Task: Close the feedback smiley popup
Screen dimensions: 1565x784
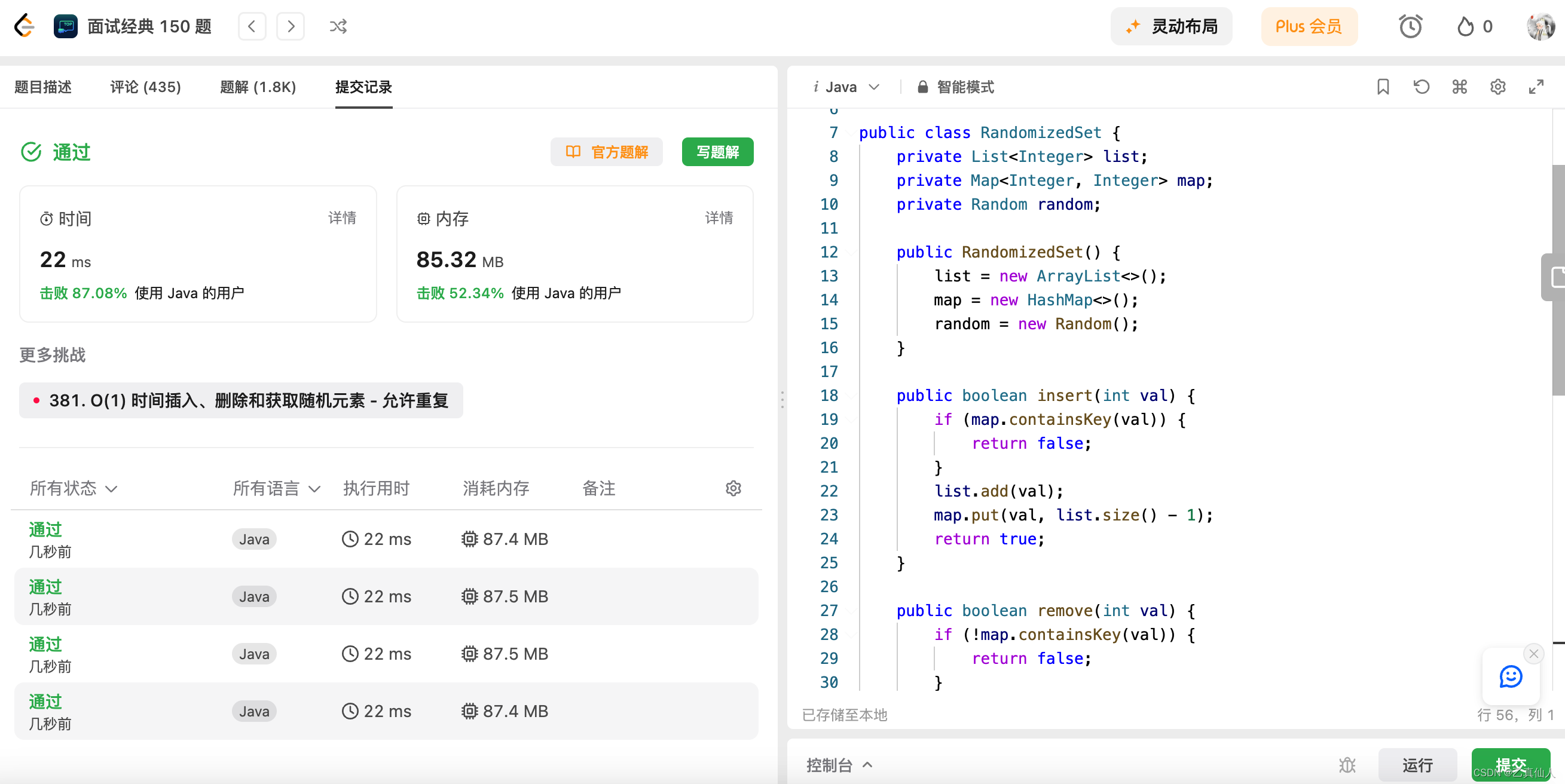Action: pyautogui.click(x=1533, y=654)
